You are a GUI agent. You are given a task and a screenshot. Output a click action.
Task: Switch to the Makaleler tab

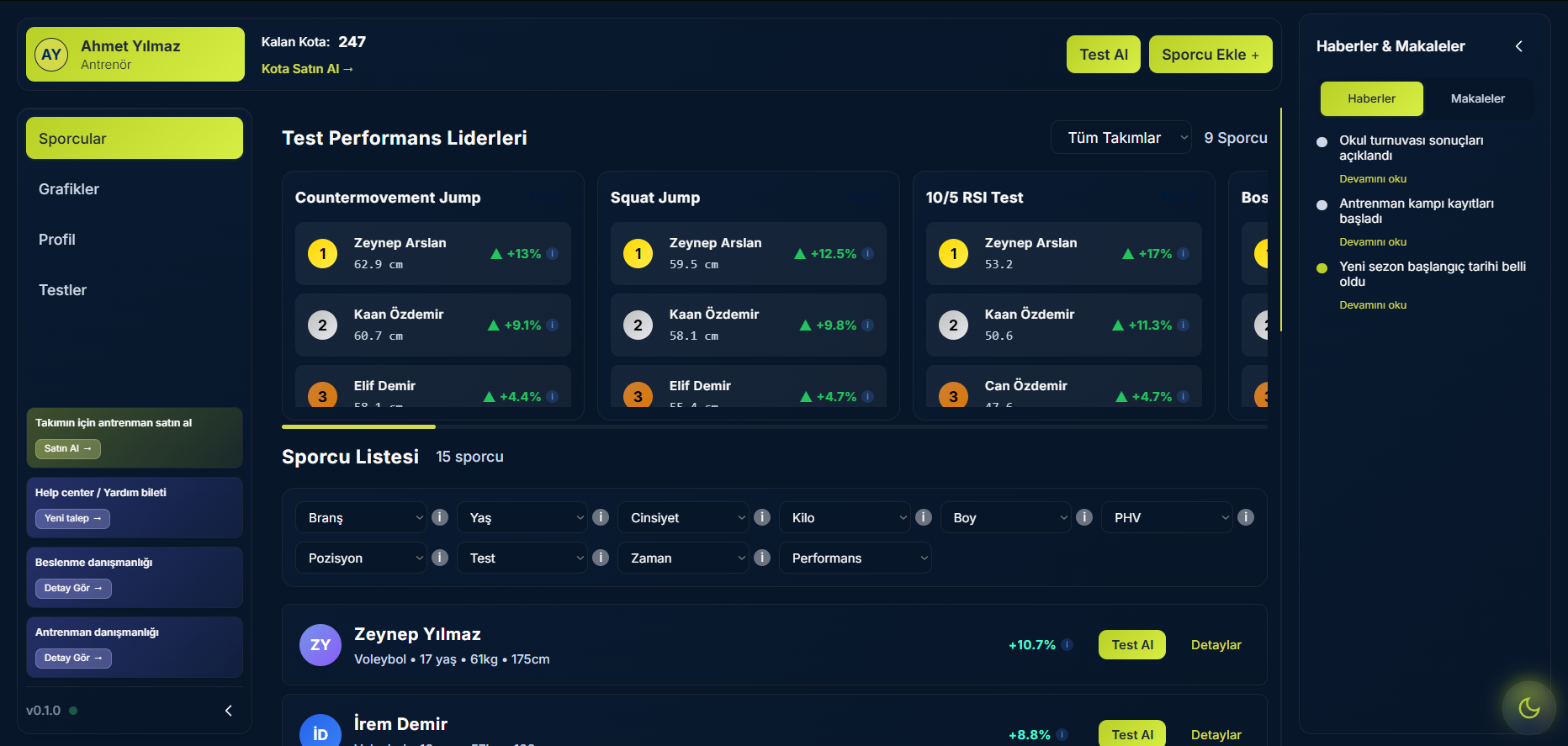[x=1477, y=98]
